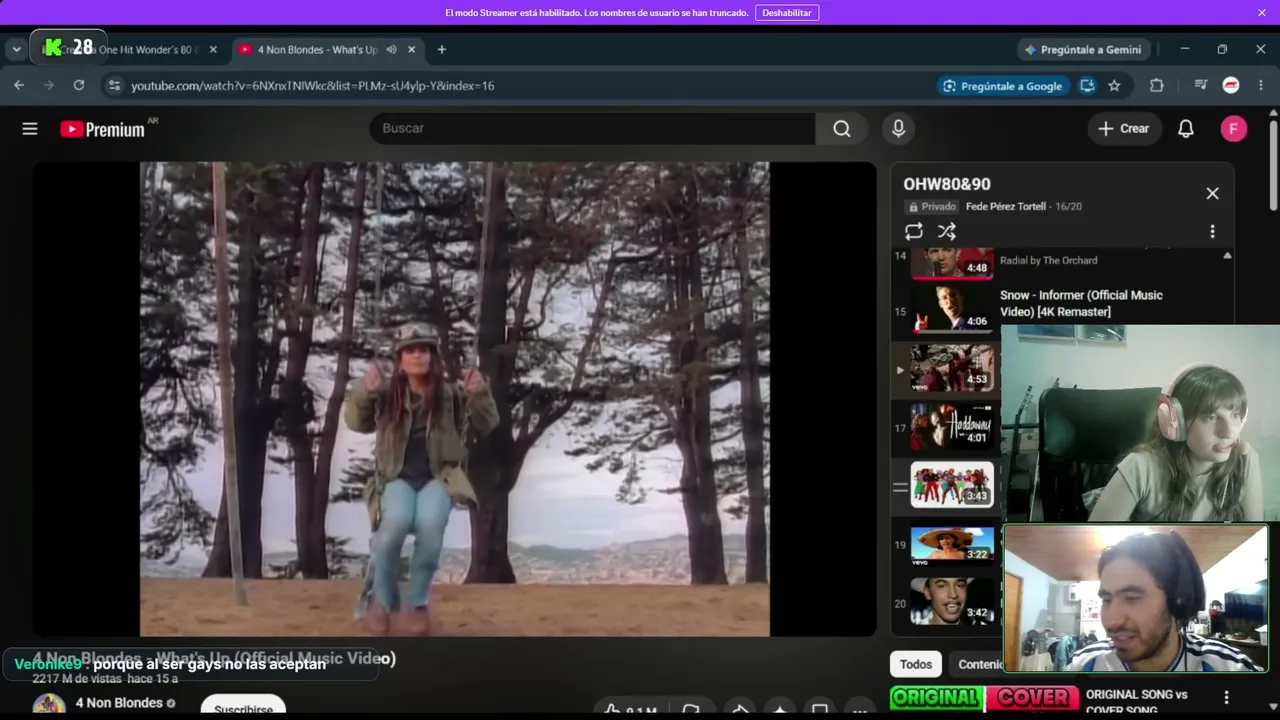The image size is (1280, 720).
Task: Play playlist item 20 thumbnail 3:42
Action: [x=952, y=602]
